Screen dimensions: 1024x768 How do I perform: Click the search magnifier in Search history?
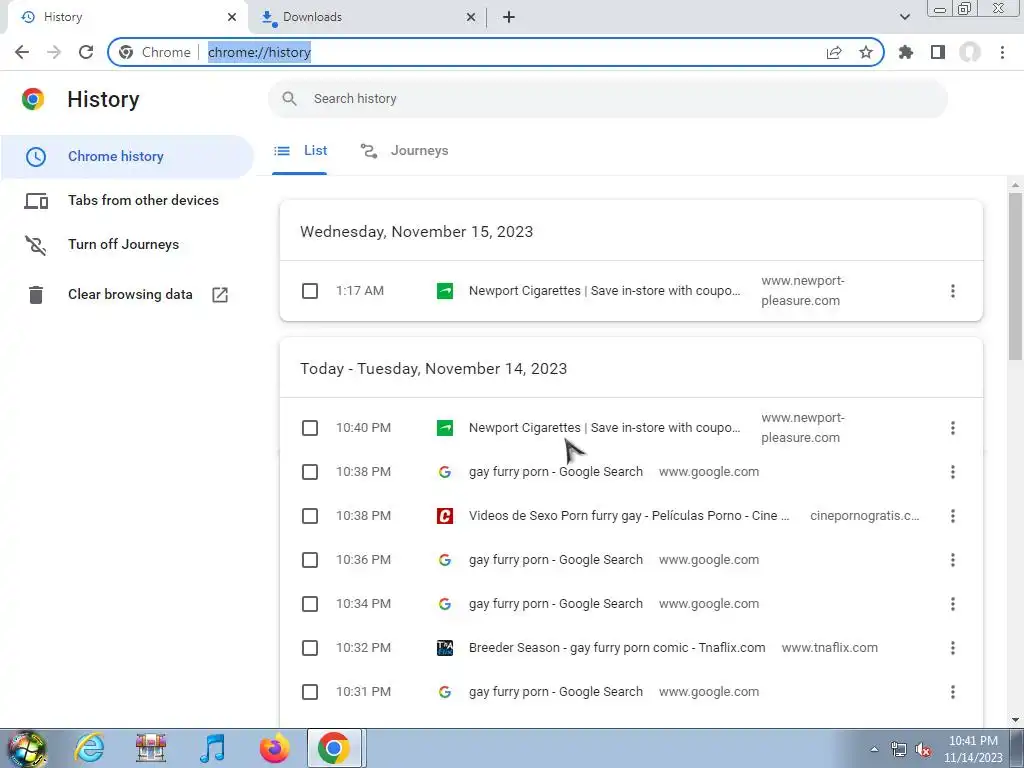[289, 99]
